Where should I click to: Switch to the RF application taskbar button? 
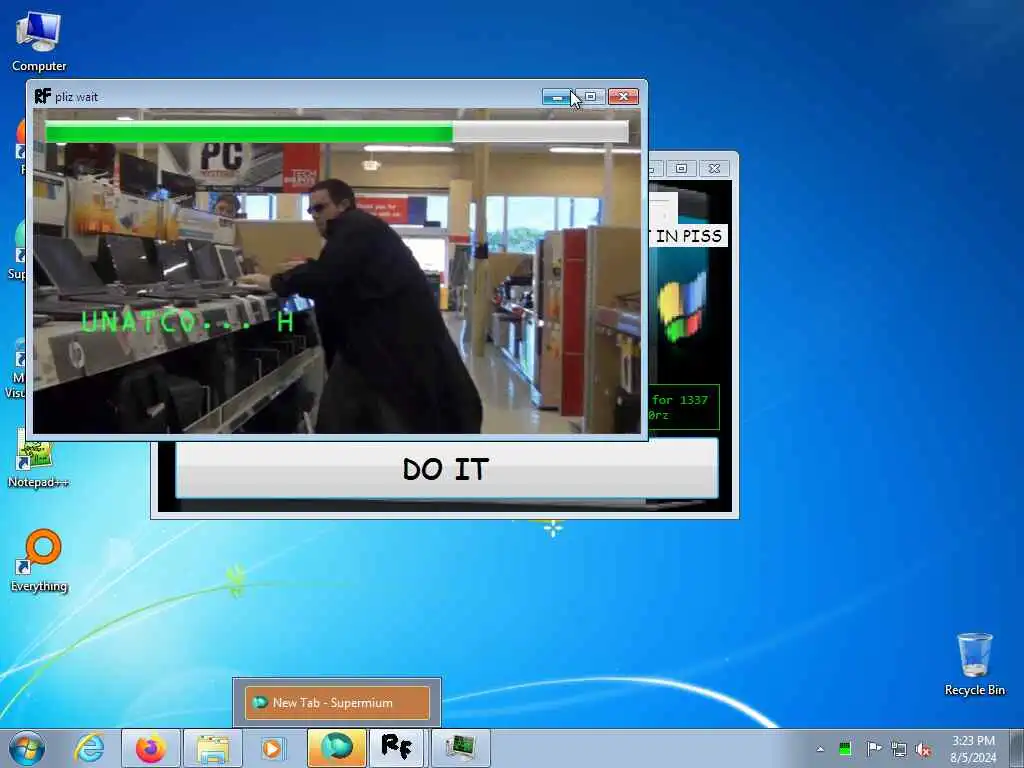point(398,748)
